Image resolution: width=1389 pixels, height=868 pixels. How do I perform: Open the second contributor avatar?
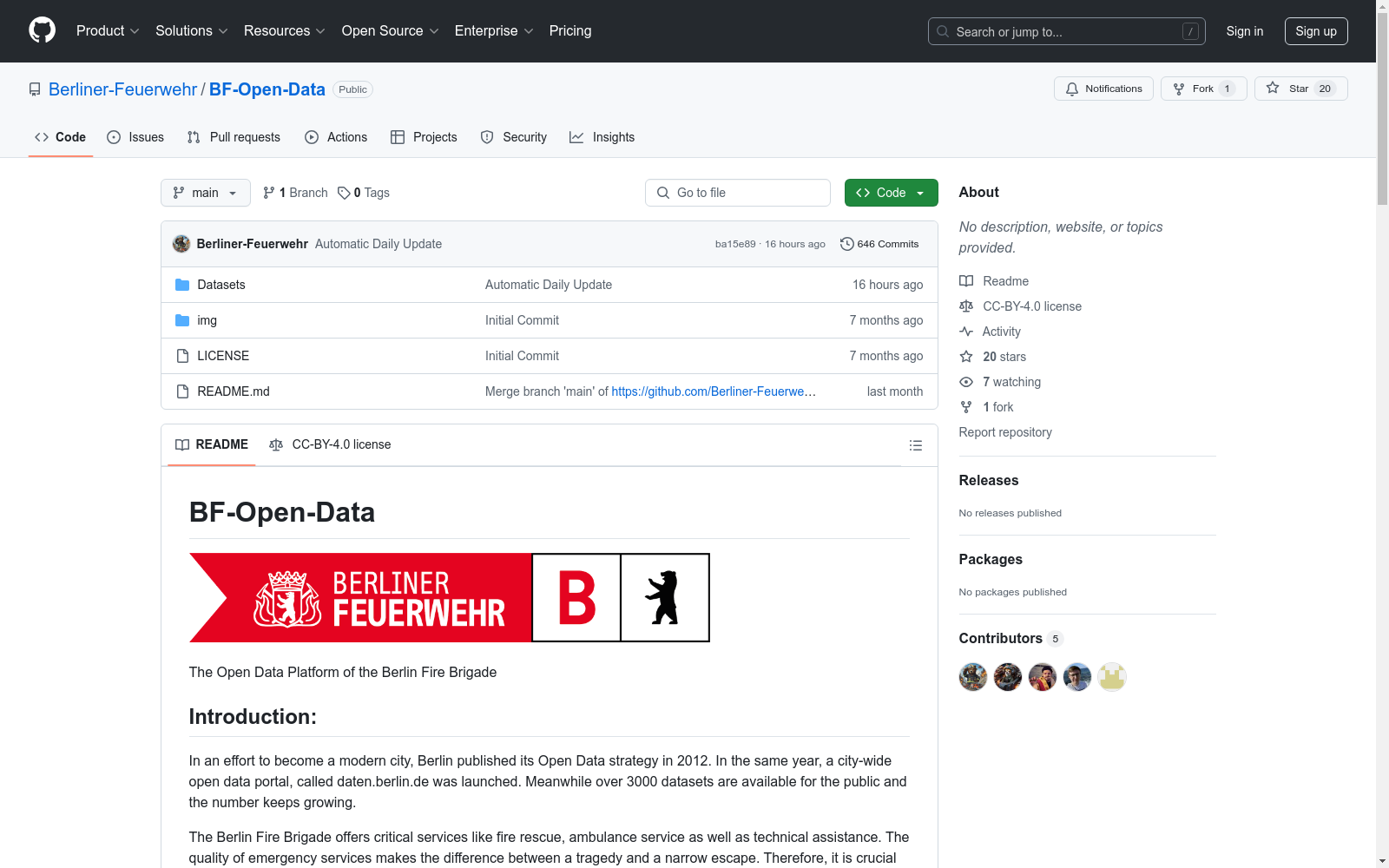[x=1008, y=677]
